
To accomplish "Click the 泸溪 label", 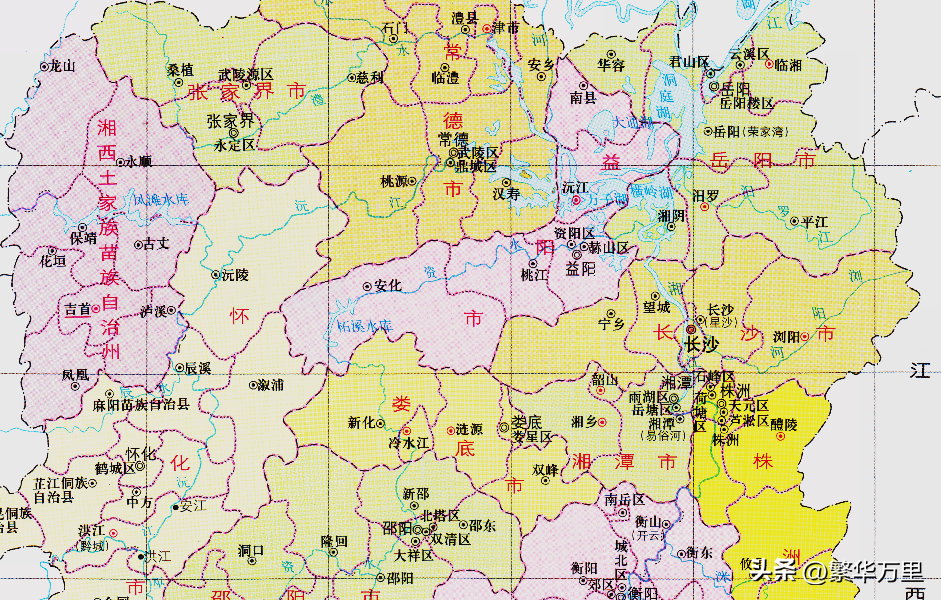I will (153, 311).
